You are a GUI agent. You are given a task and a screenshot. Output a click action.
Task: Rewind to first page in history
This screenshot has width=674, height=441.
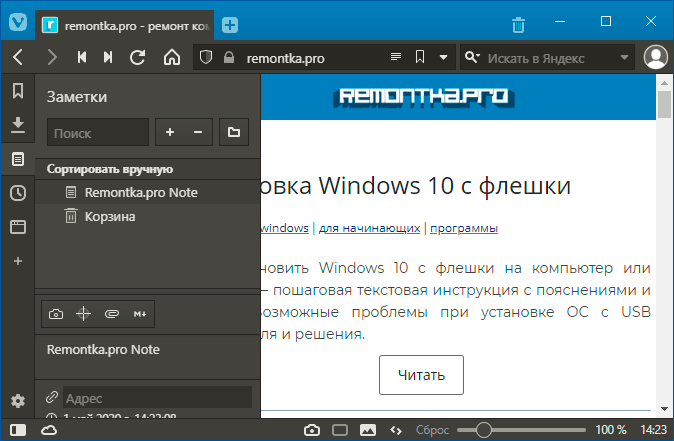coord(82,57)
